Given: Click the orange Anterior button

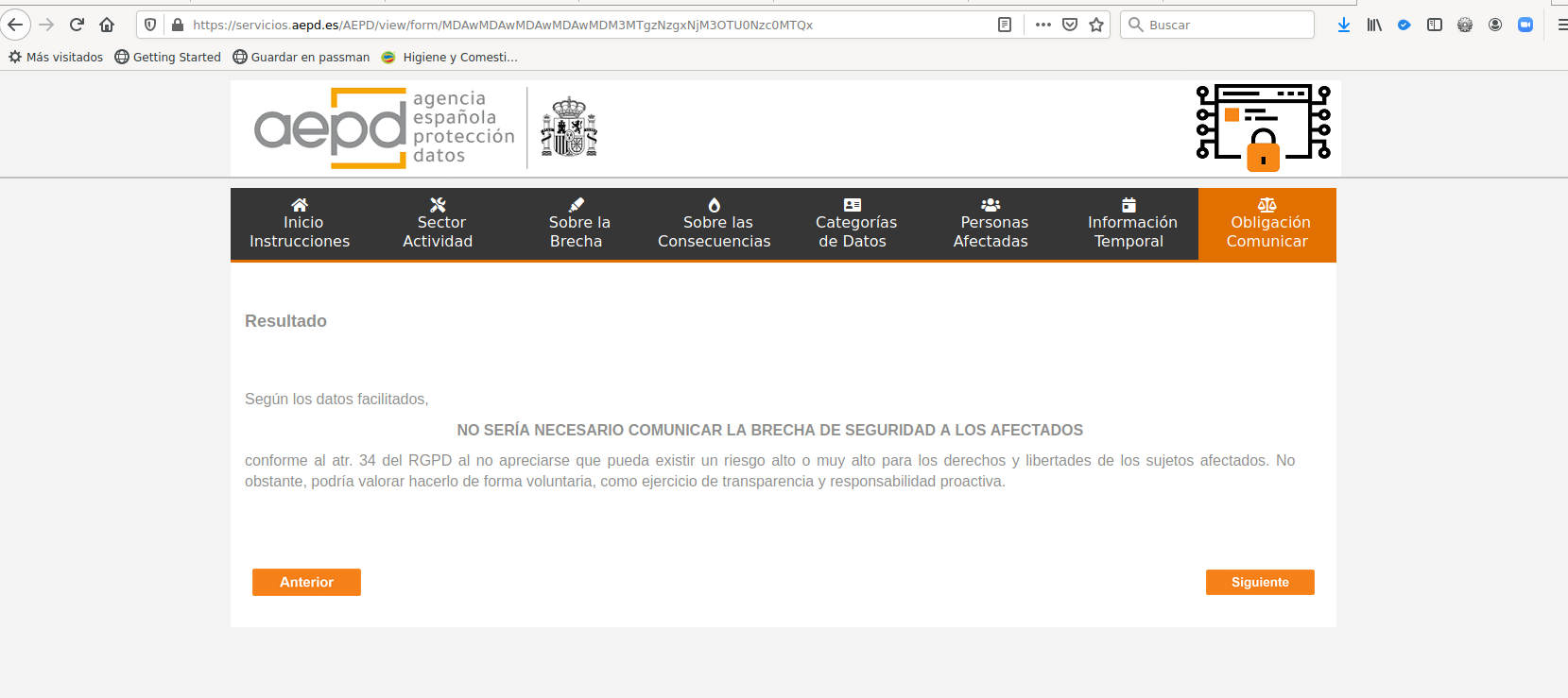Looking at the screenshot, I should 306,582.
